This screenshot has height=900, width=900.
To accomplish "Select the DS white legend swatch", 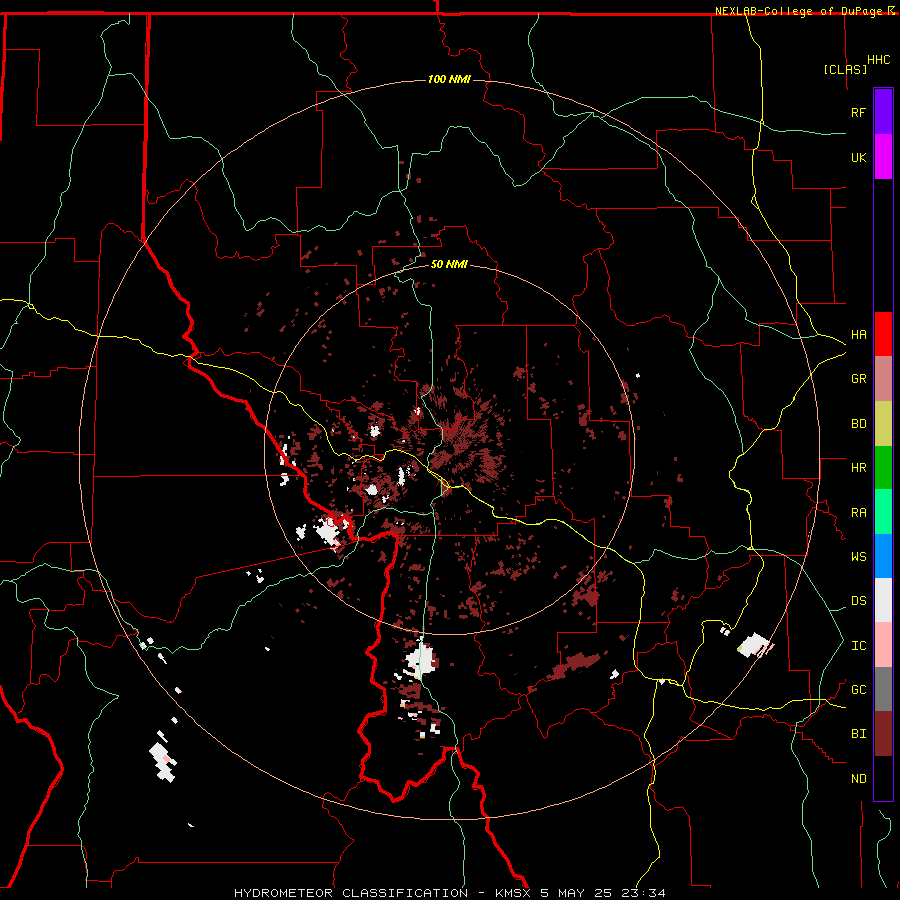I will [883, 600].
